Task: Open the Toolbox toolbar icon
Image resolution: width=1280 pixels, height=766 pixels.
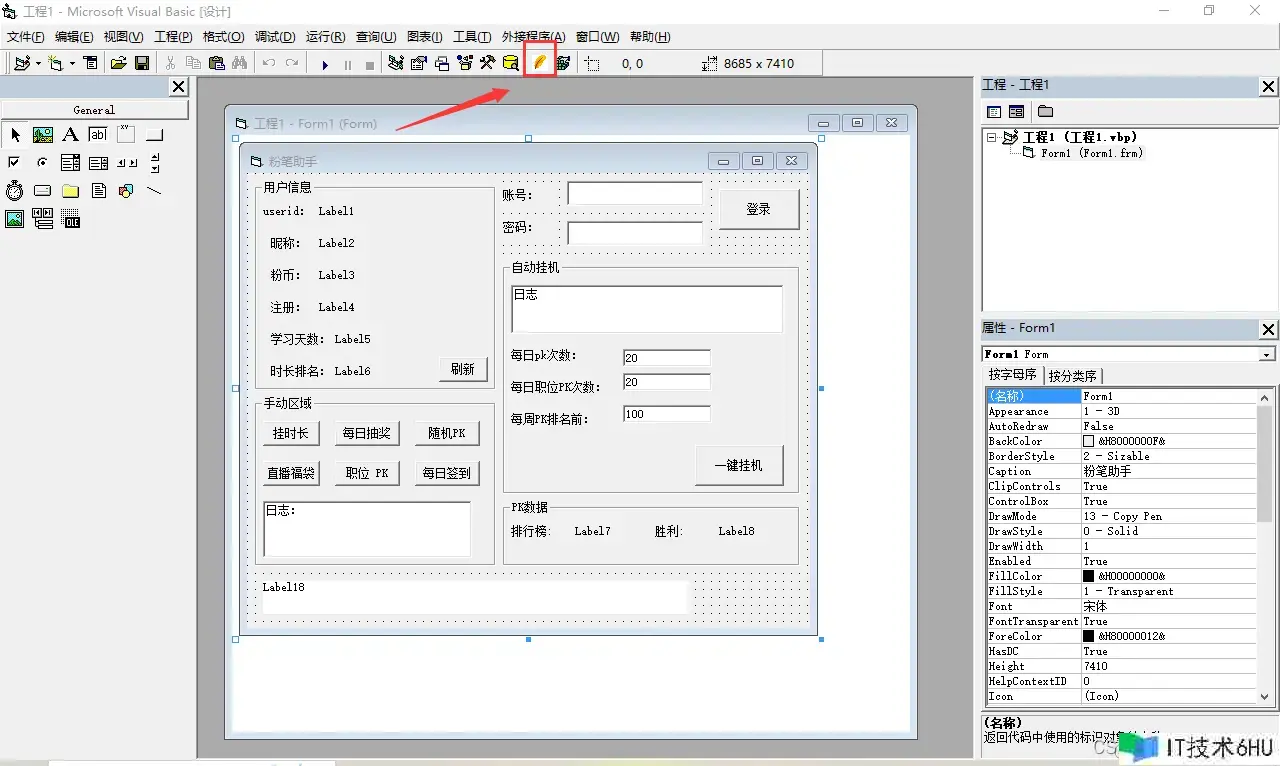Action: tap(487, 63)
